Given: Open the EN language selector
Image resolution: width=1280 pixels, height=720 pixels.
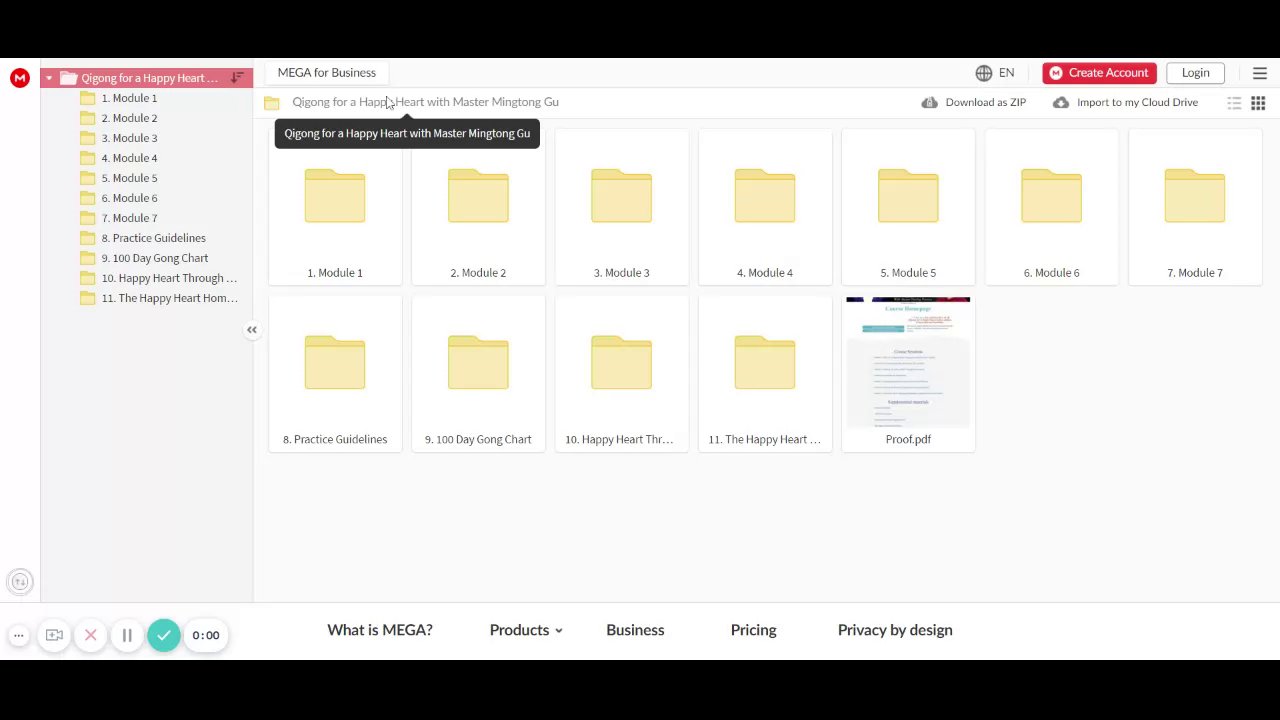Looking at the screenshot, I should [995, 73].
